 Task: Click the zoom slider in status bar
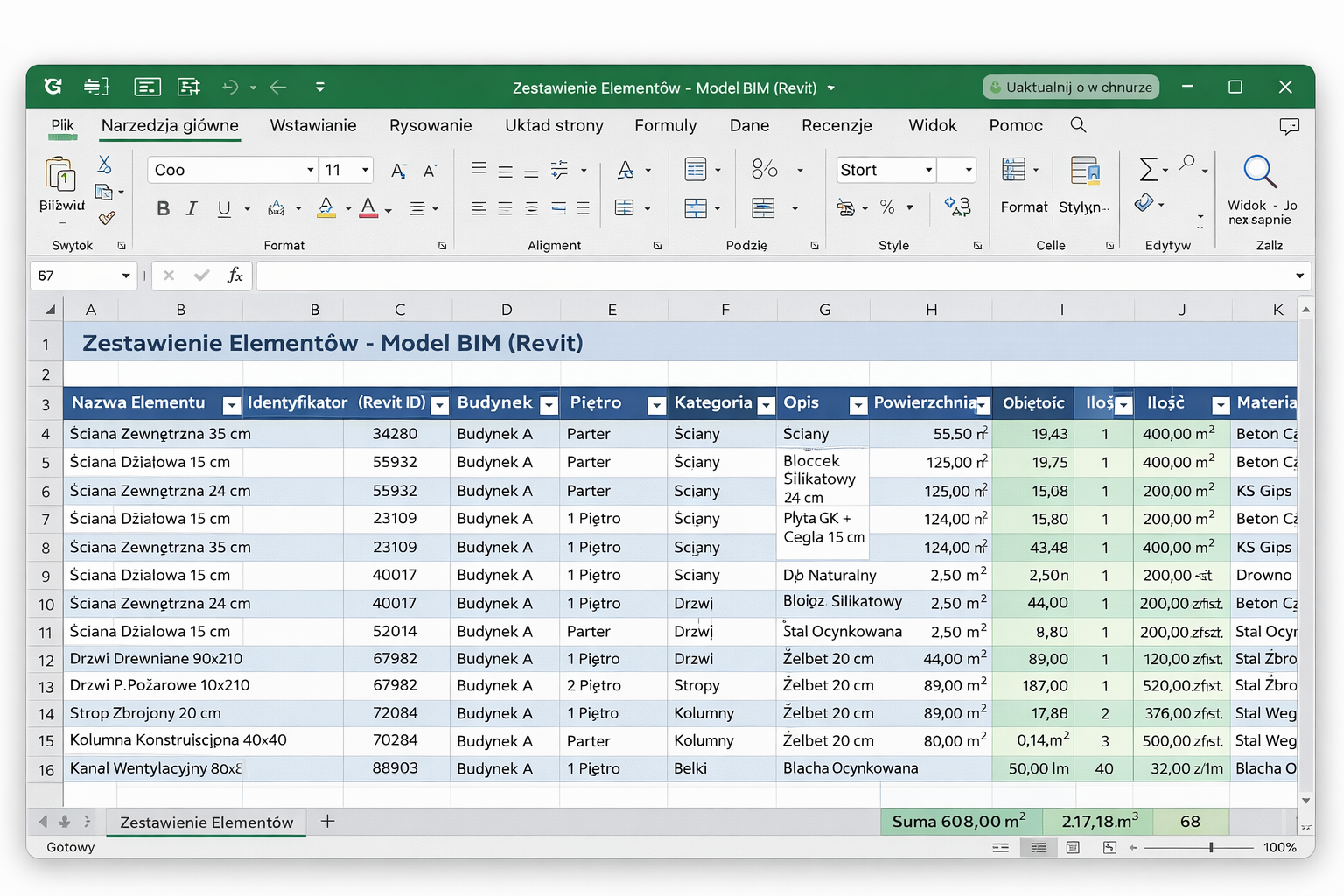click(x=1210, y=847)
